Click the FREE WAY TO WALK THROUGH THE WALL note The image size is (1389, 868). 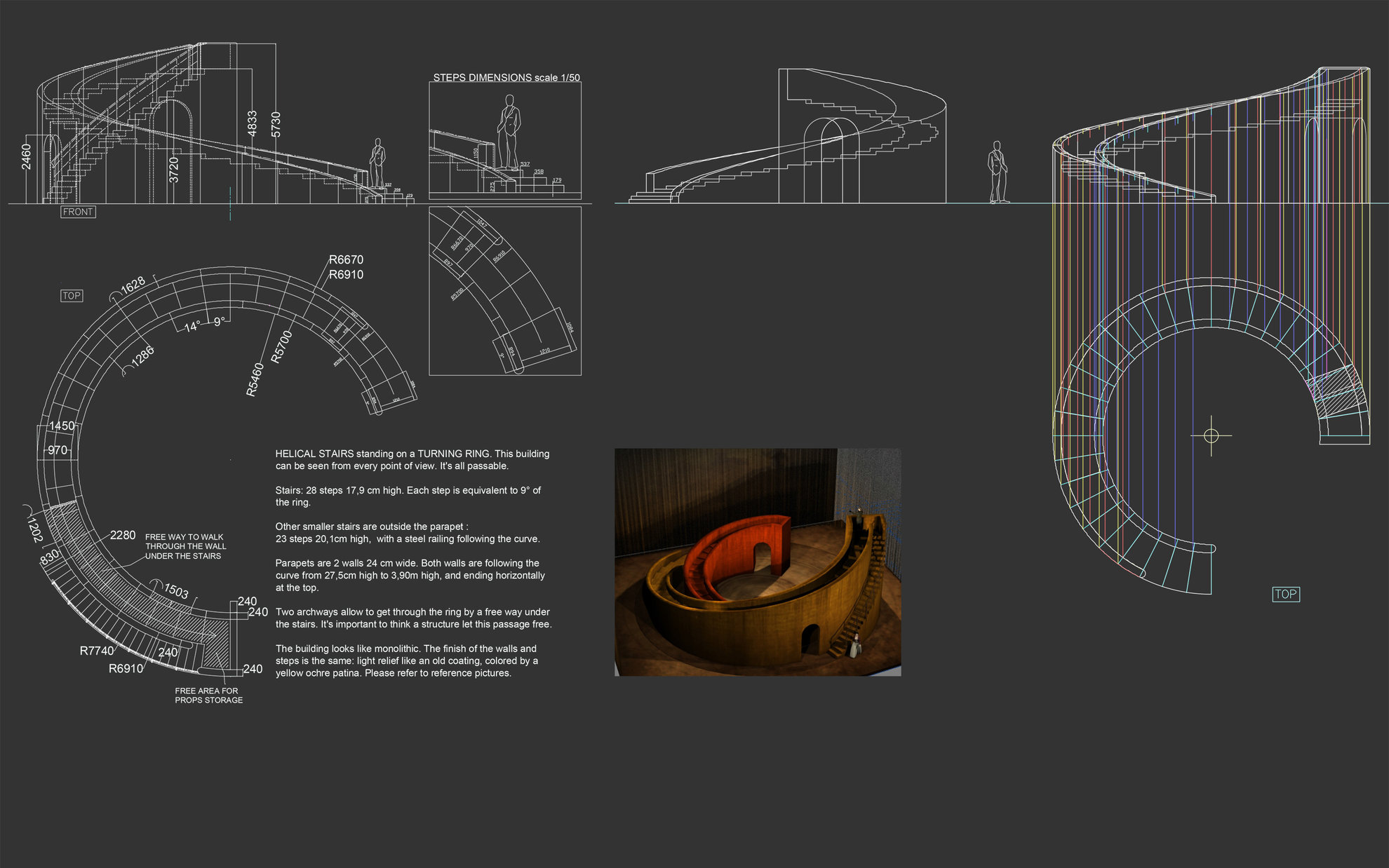click(185, 546)
